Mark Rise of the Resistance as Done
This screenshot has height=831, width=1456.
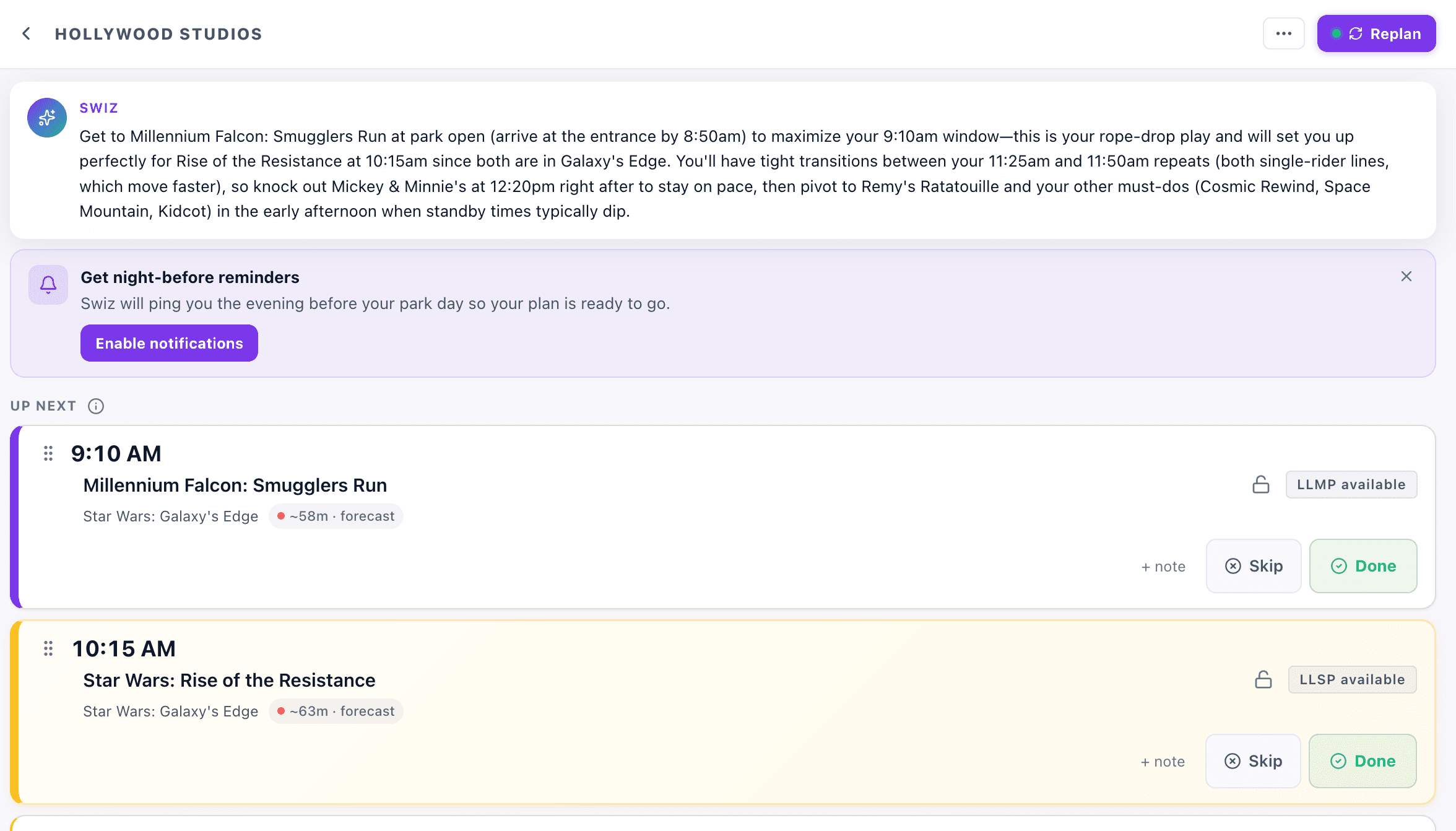1363,761
